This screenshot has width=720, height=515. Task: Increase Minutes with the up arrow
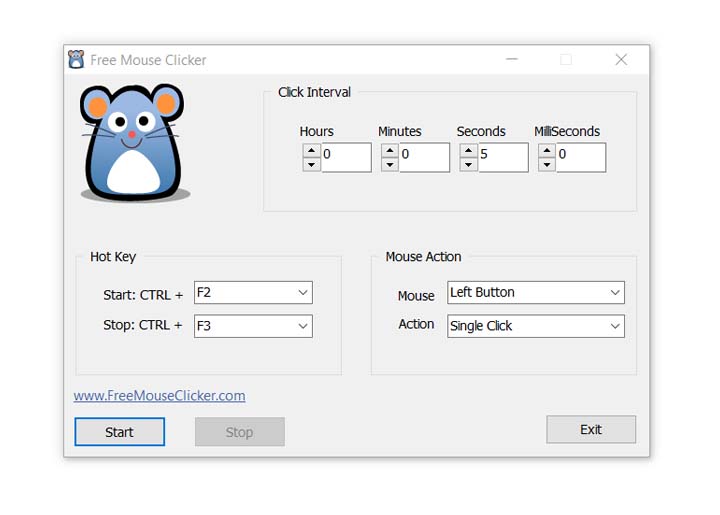pyautogui.click(x=390, y=151)
